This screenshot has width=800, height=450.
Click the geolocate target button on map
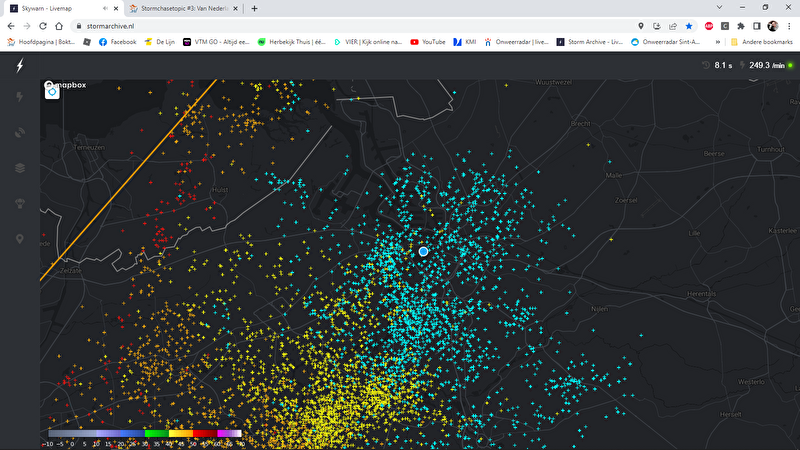click(52, 92)
